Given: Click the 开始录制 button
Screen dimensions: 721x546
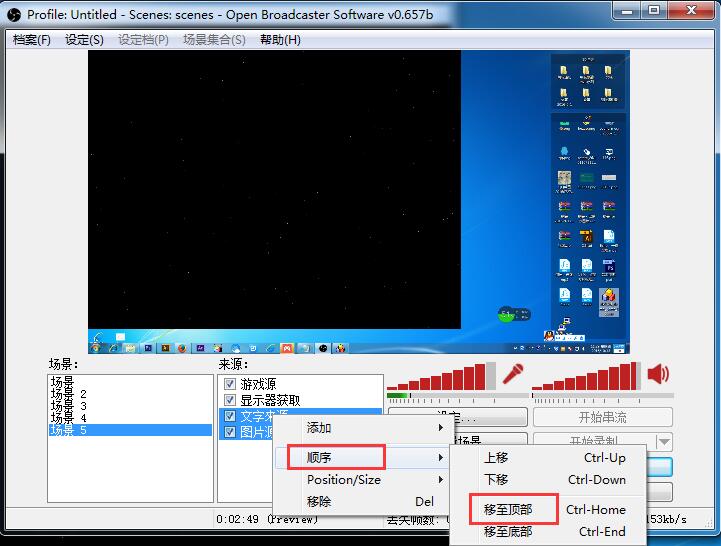Looking at the screenshot, I should tap(594, 442).
